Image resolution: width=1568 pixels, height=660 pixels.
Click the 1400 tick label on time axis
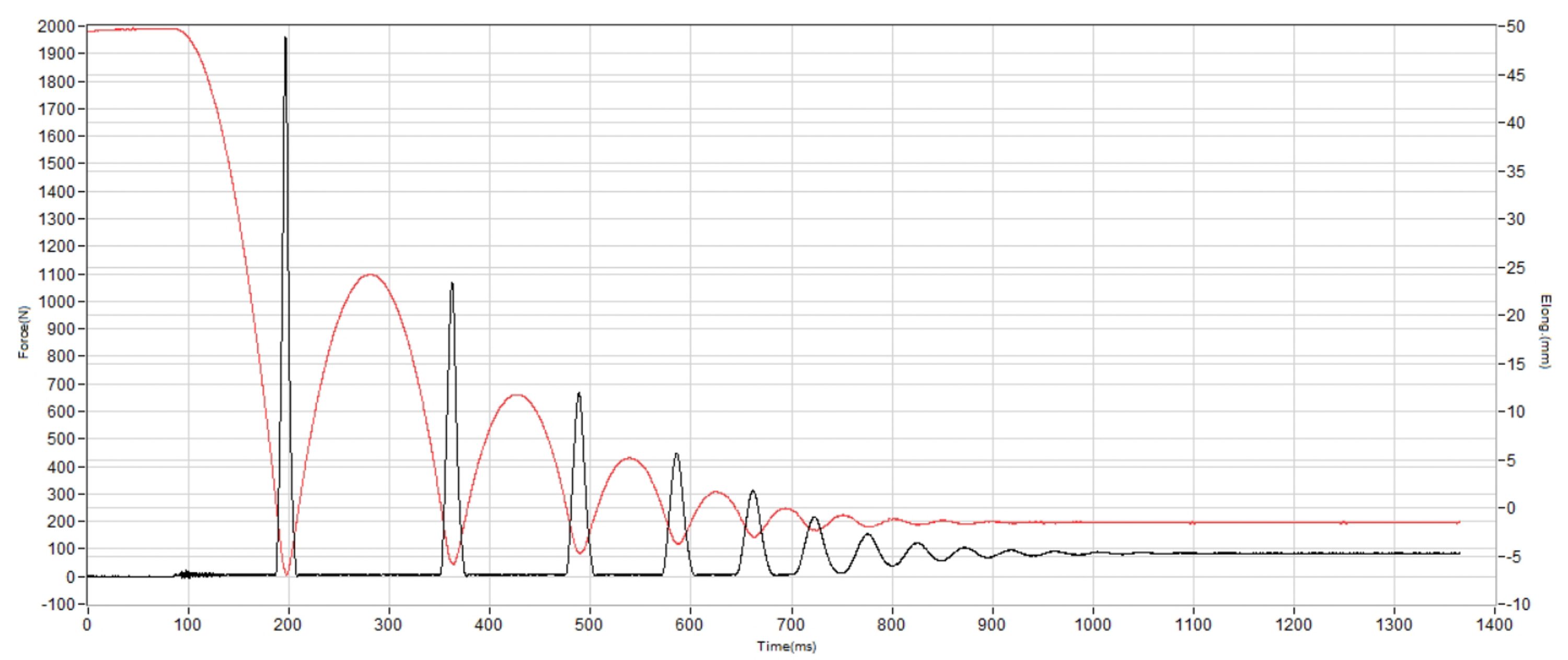(x=1494, y=624)
